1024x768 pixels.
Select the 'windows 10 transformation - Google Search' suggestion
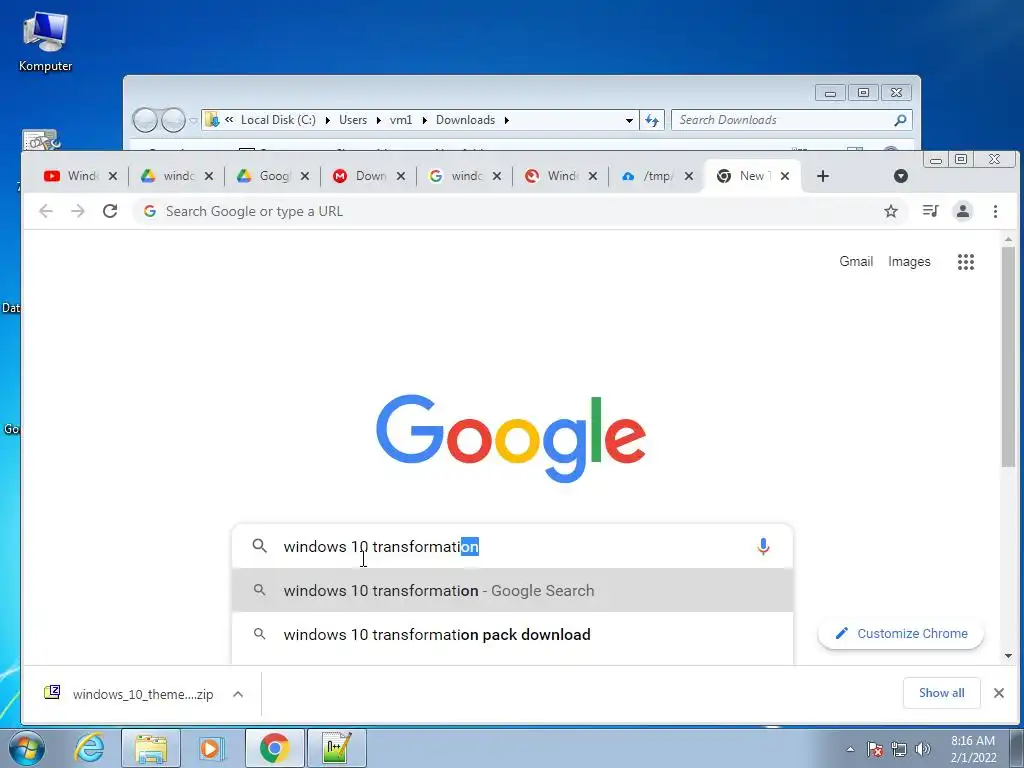tap(513, 590)
